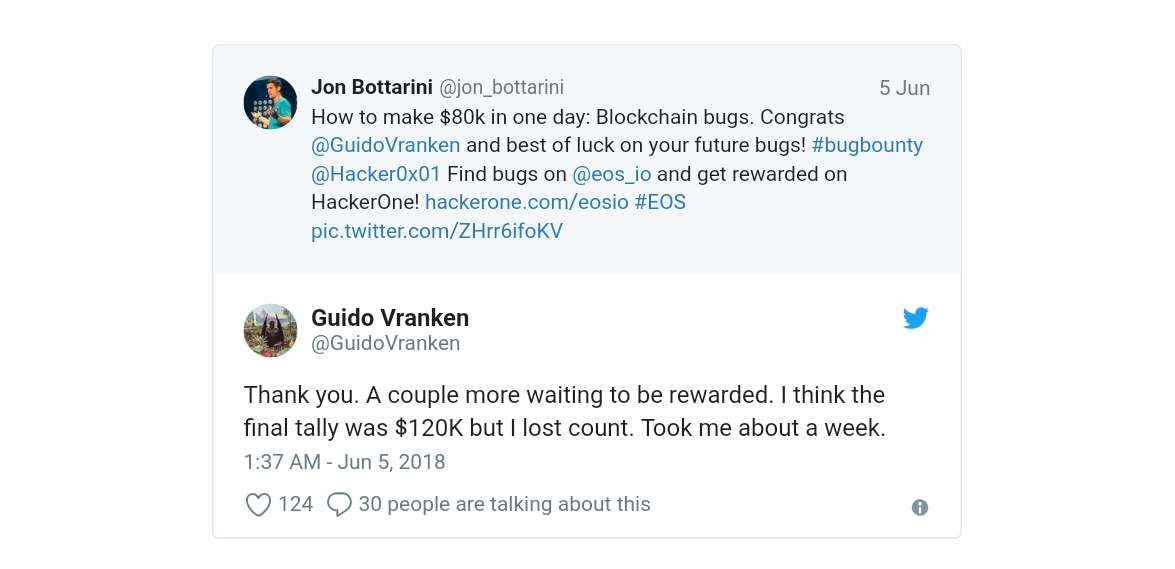Open the hackerone.com/eosio link

(x=526, y=202)
